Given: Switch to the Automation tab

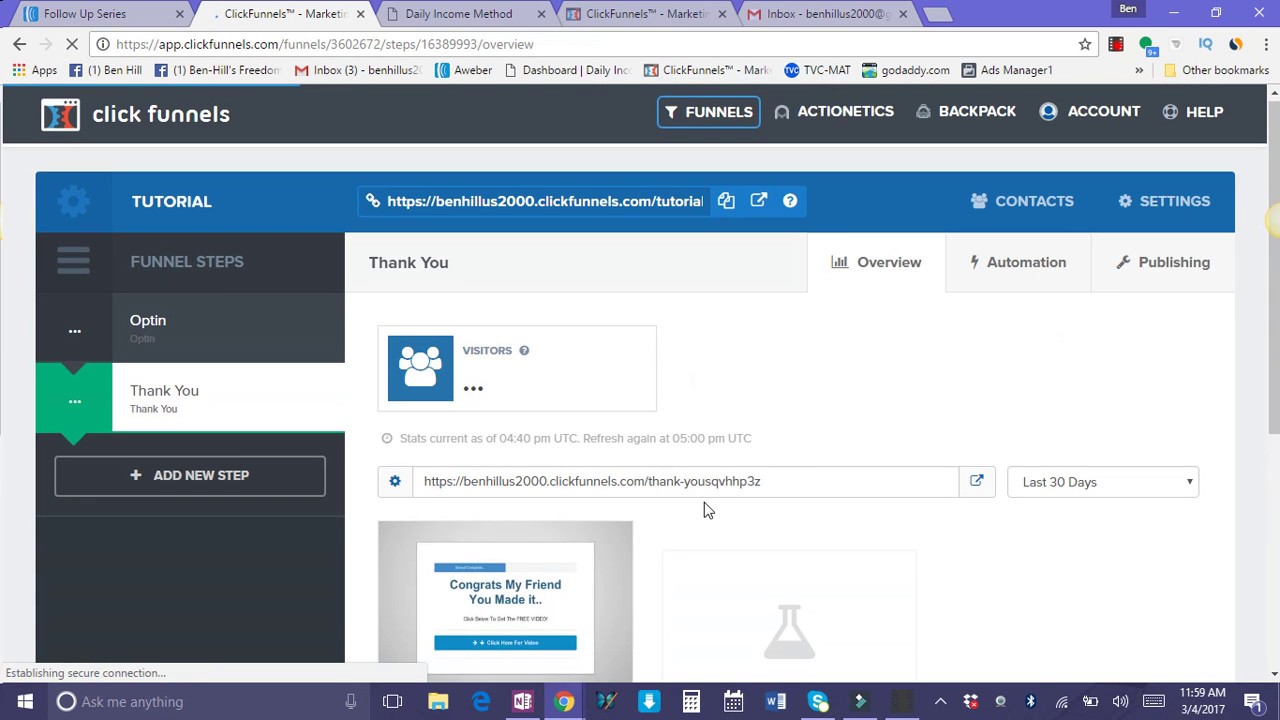Looking at the screenshot, I should pyautogui.click(x=1018, y=262).
